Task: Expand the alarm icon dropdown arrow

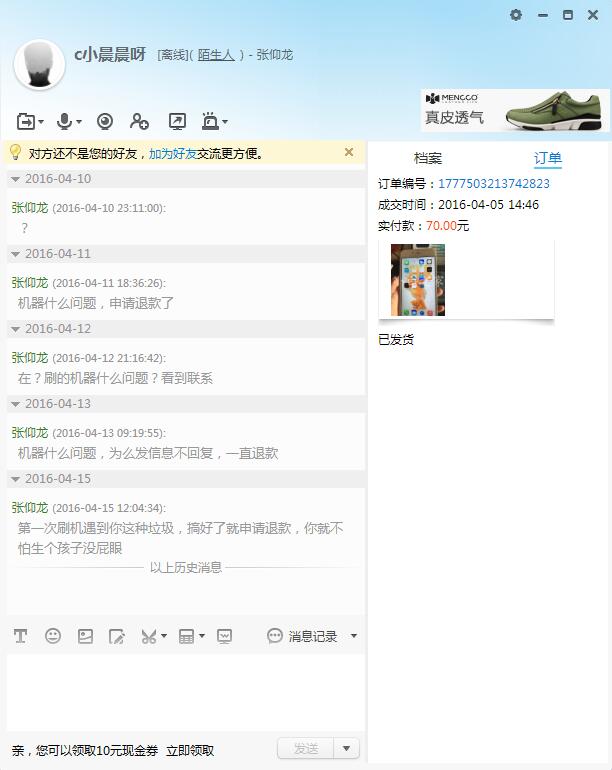Action: click(x=225, y=121)
